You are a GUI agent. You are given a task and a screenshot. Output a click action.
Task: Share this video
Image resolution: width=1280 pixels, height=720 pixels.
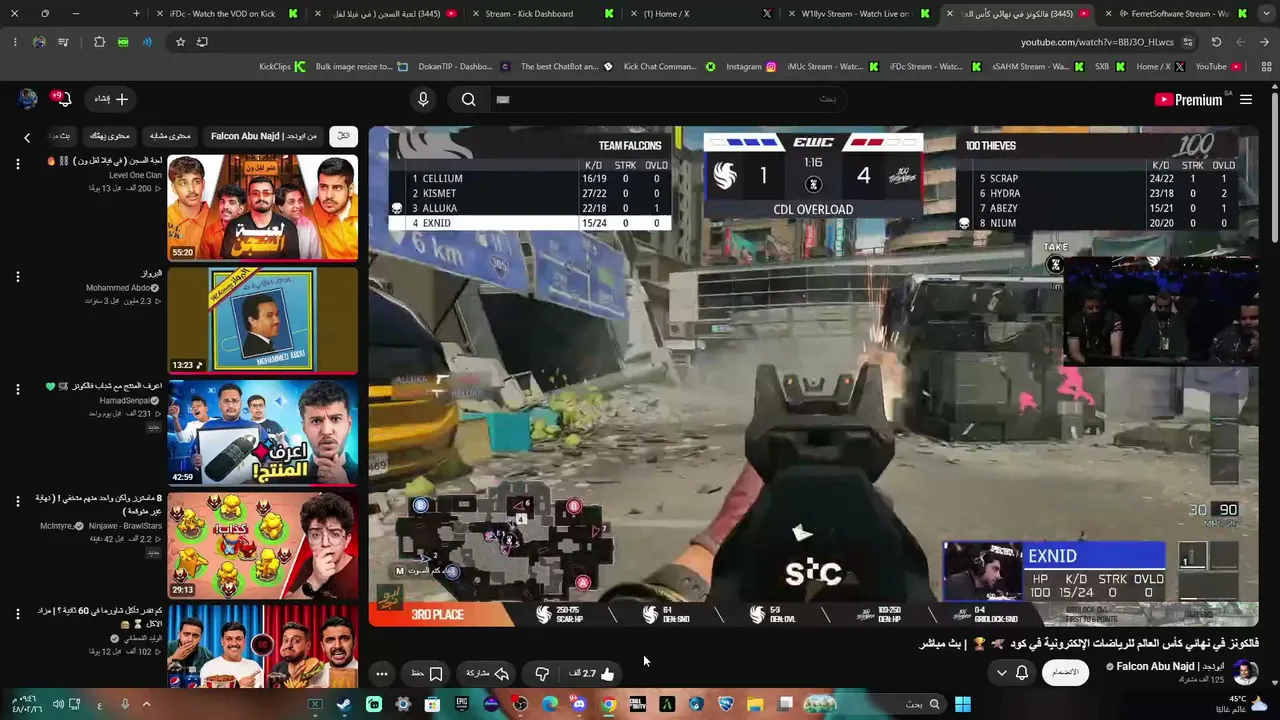[488, 674]
